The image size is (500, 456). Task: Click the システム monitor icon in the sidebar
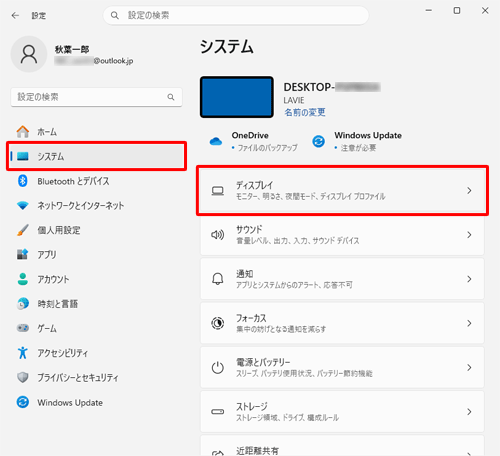(23, 156)
